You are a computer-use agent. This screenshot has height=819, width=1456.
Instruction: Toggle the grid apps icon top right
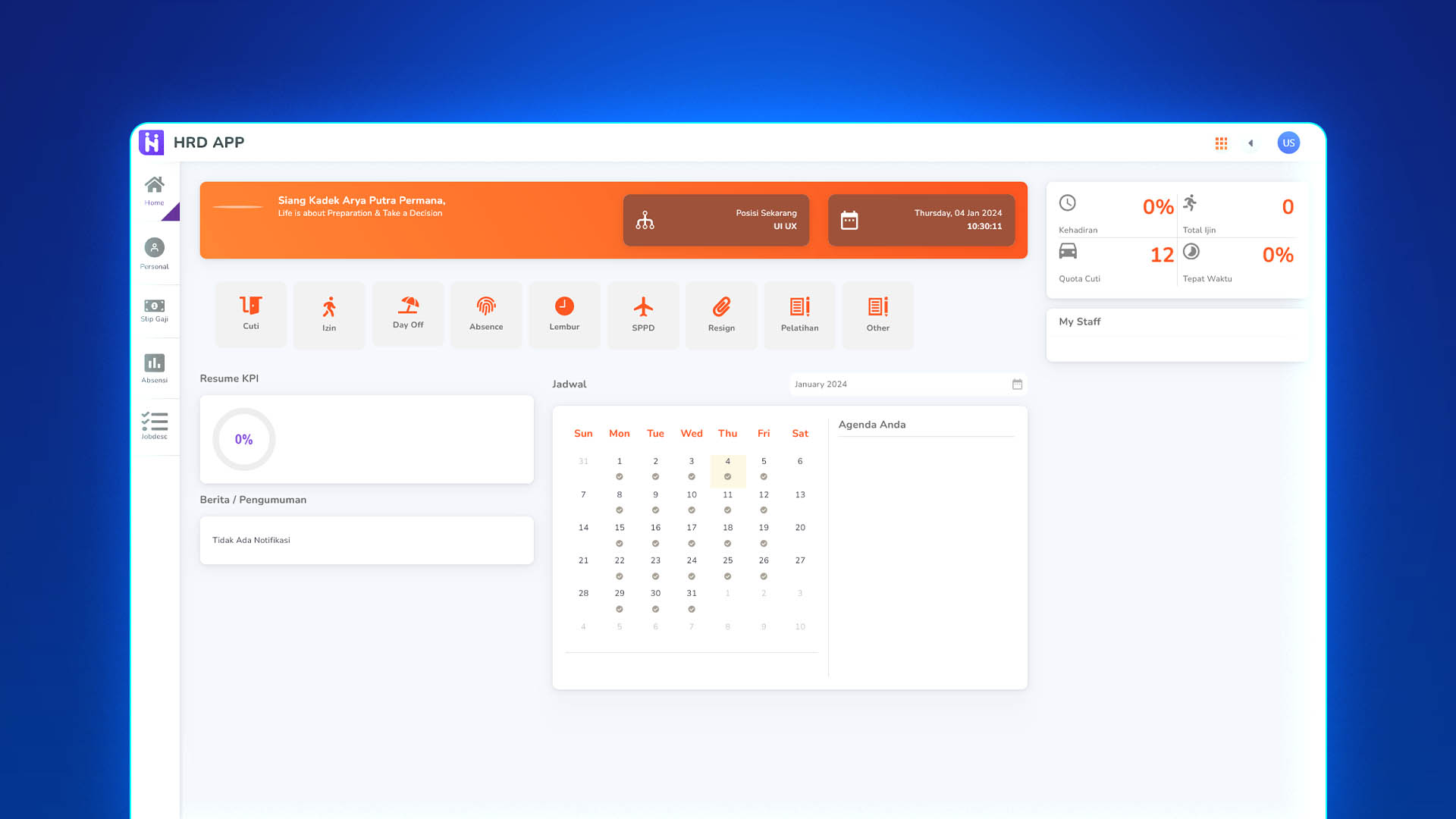1221,143
